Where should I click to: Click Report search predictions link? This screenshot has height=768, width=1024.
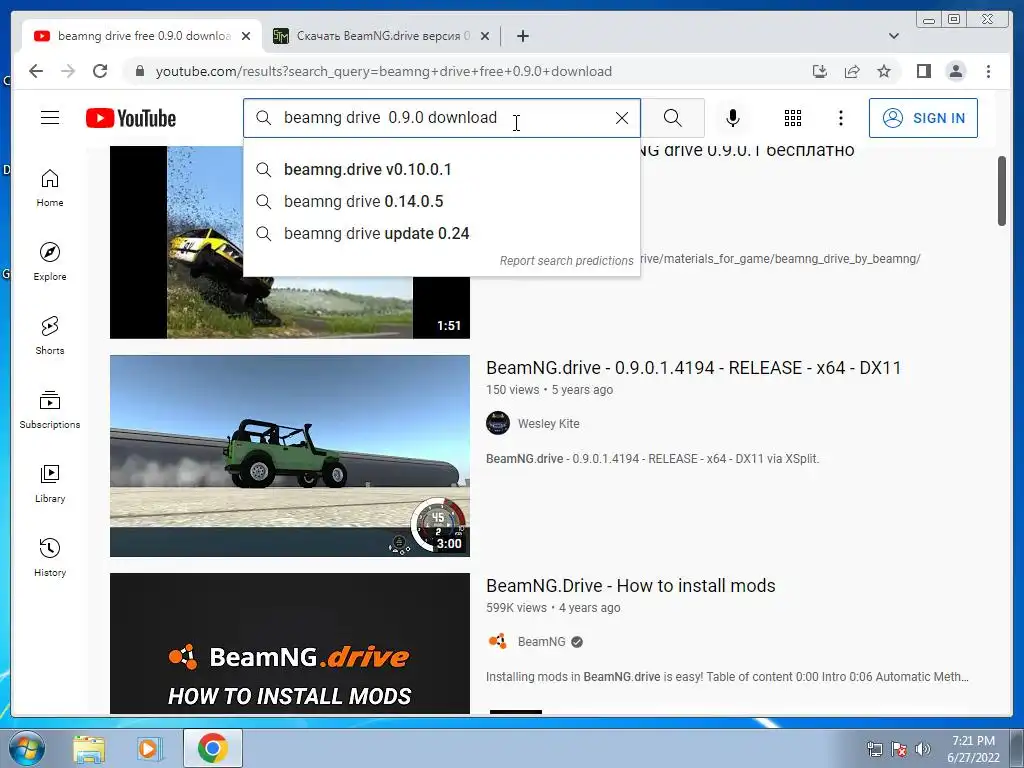pos(566,261)
